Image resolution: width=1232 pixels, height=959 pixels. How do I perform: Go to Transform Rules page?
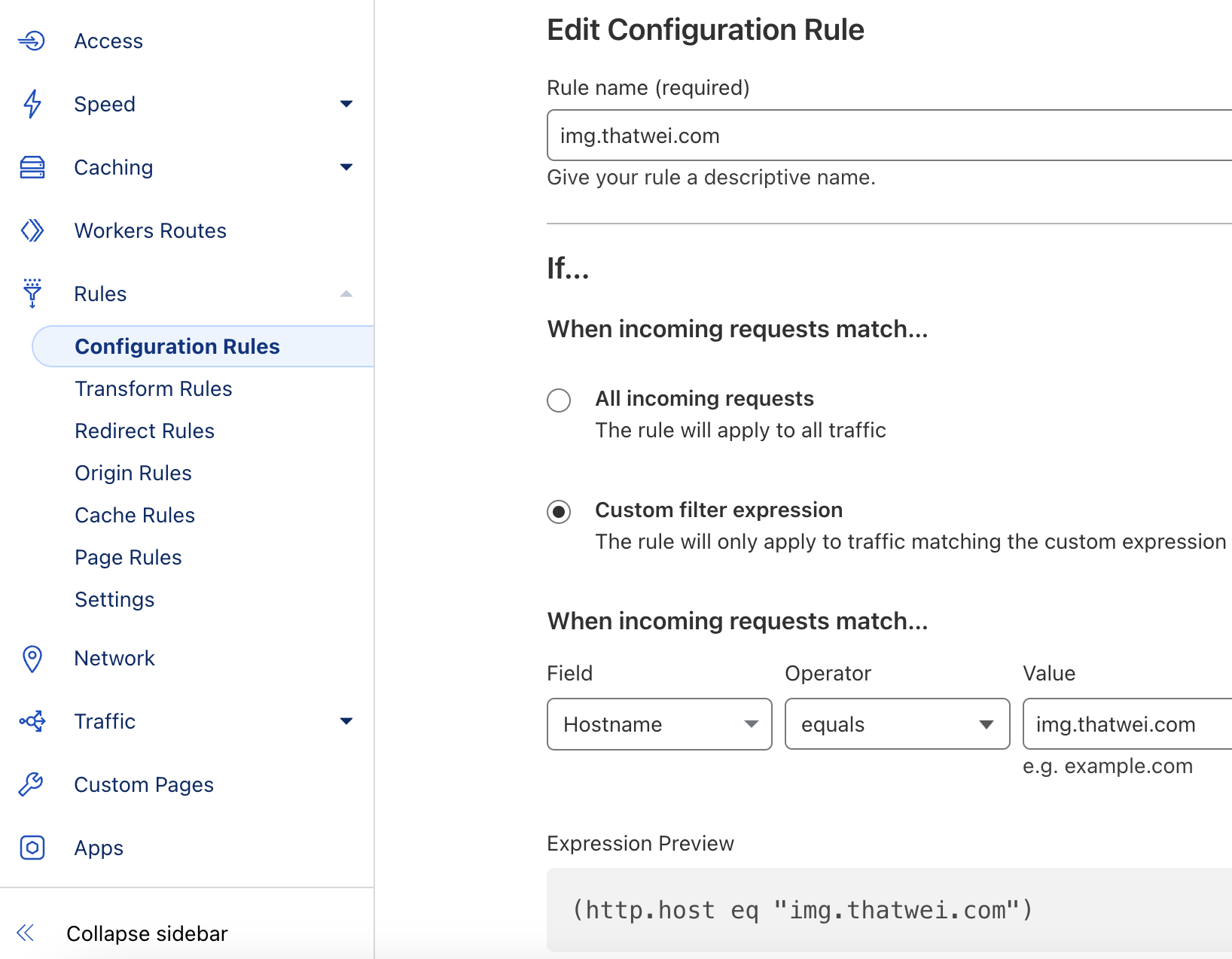click(154, 388)
